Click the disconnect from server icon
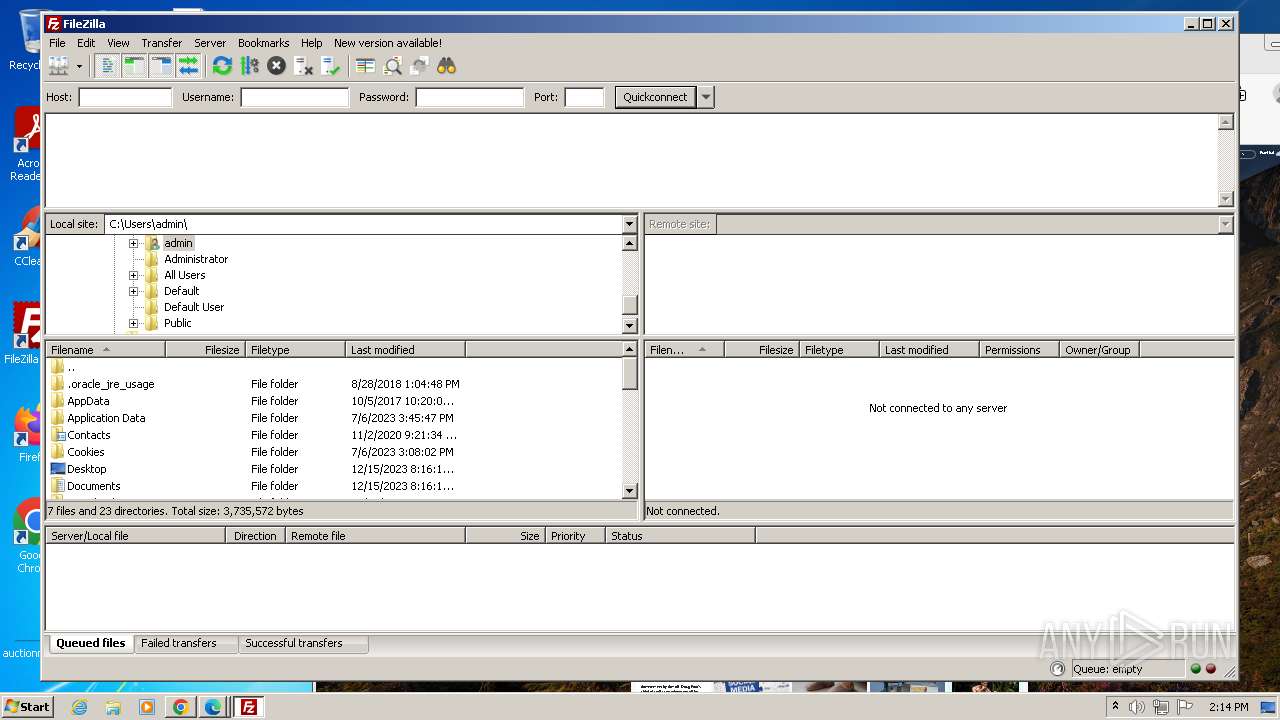The height and width of the screenshot is (720, 1280). point(304,66)
